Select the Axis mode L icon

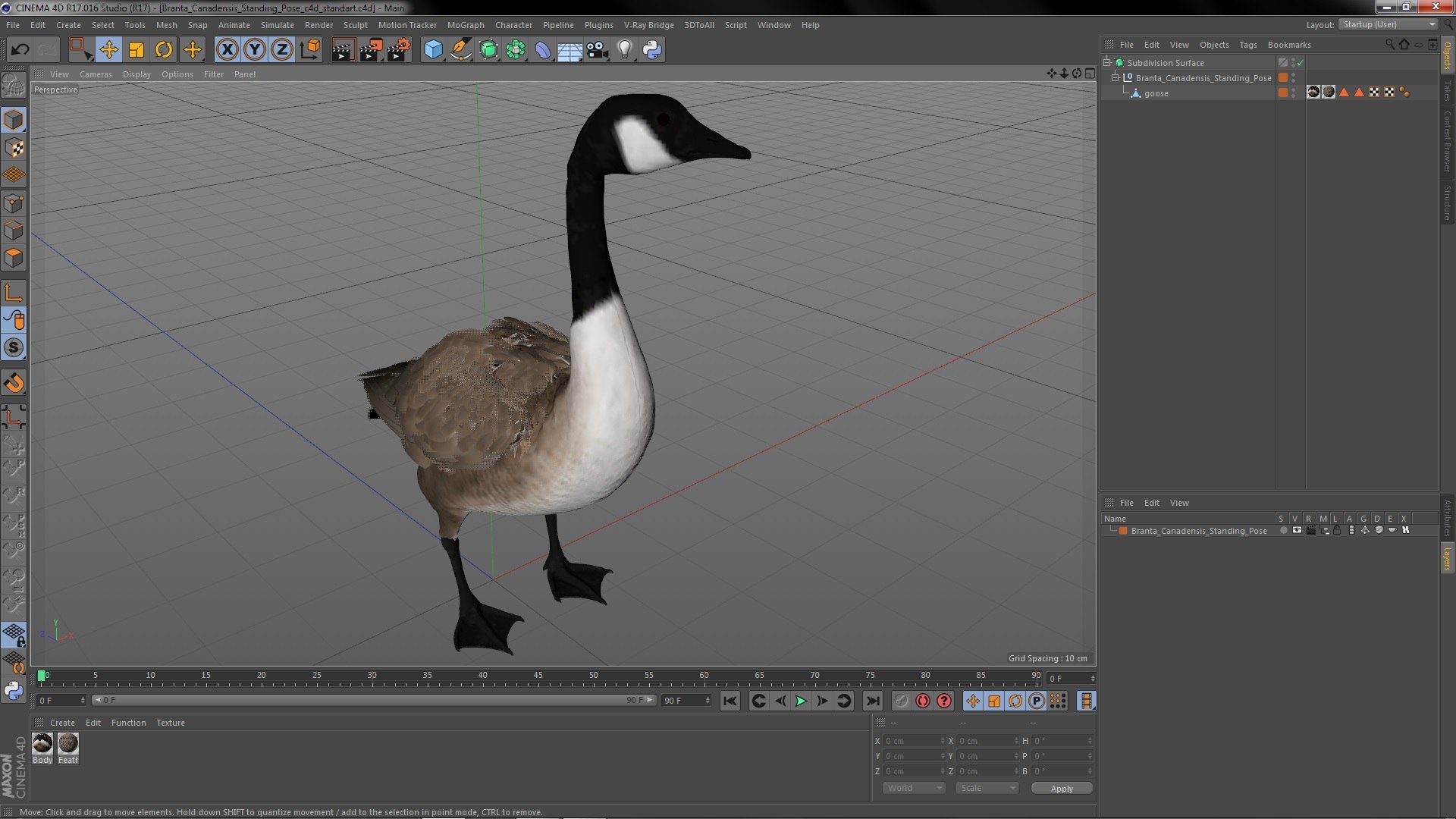pyautogui.click(x=14, y=293)
